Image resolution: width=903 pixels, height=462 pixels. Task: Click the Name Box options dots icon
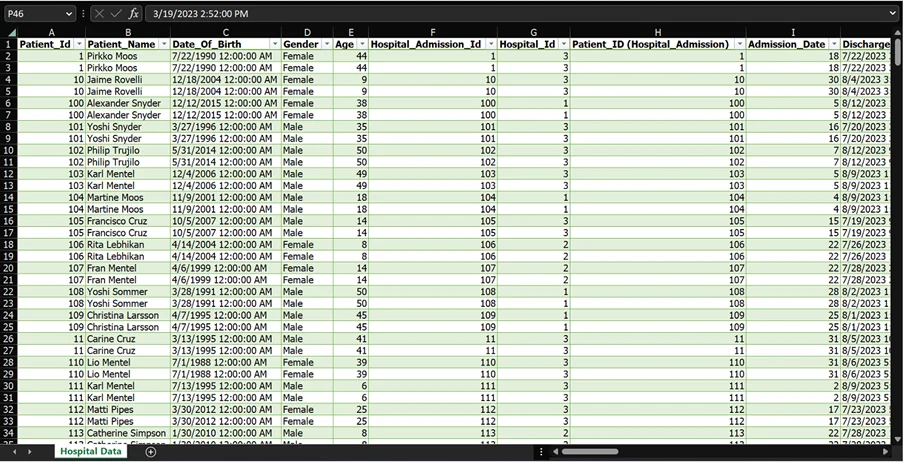pyautogui.click(x=83, y=14)
